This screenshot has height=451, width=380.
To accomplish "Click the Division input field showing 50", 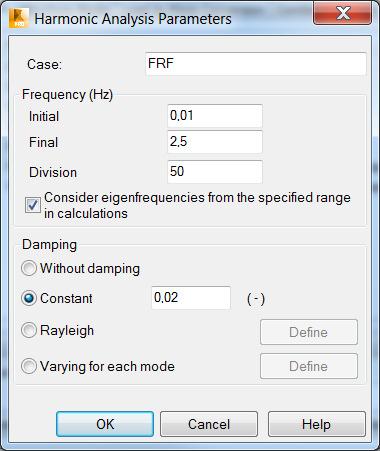I will tap(215, 172).
